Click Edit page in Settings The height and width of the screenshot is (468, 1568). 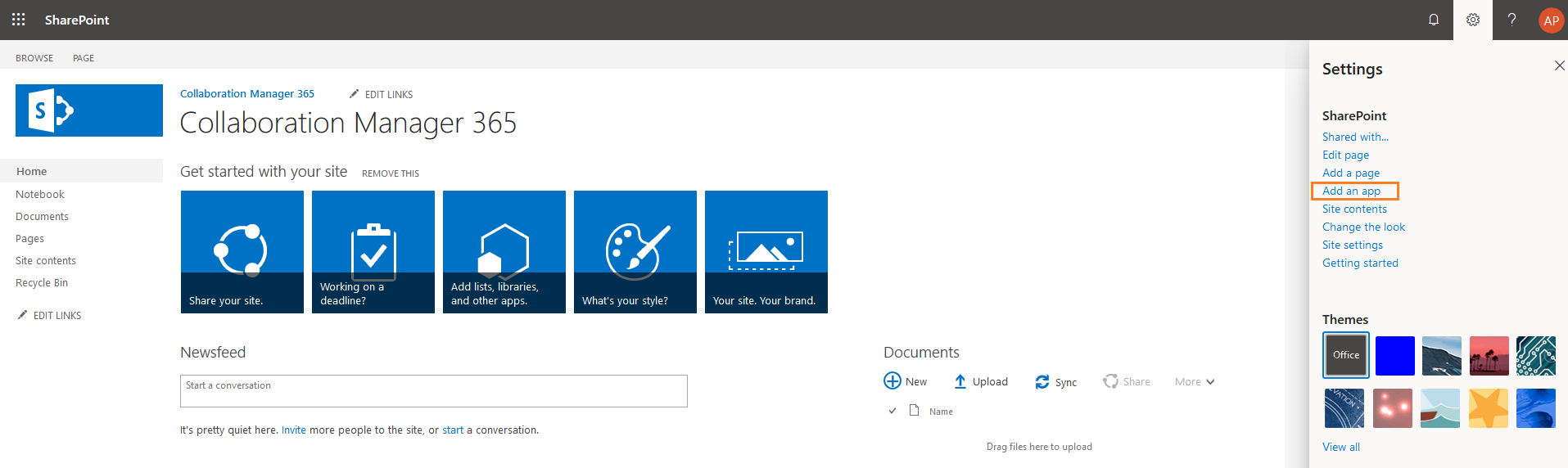pos(1345,155)
